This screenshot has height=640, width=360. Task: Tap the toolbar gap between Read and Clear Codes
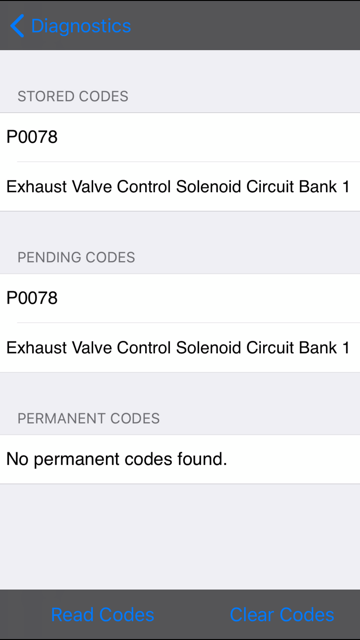[192, 615]
